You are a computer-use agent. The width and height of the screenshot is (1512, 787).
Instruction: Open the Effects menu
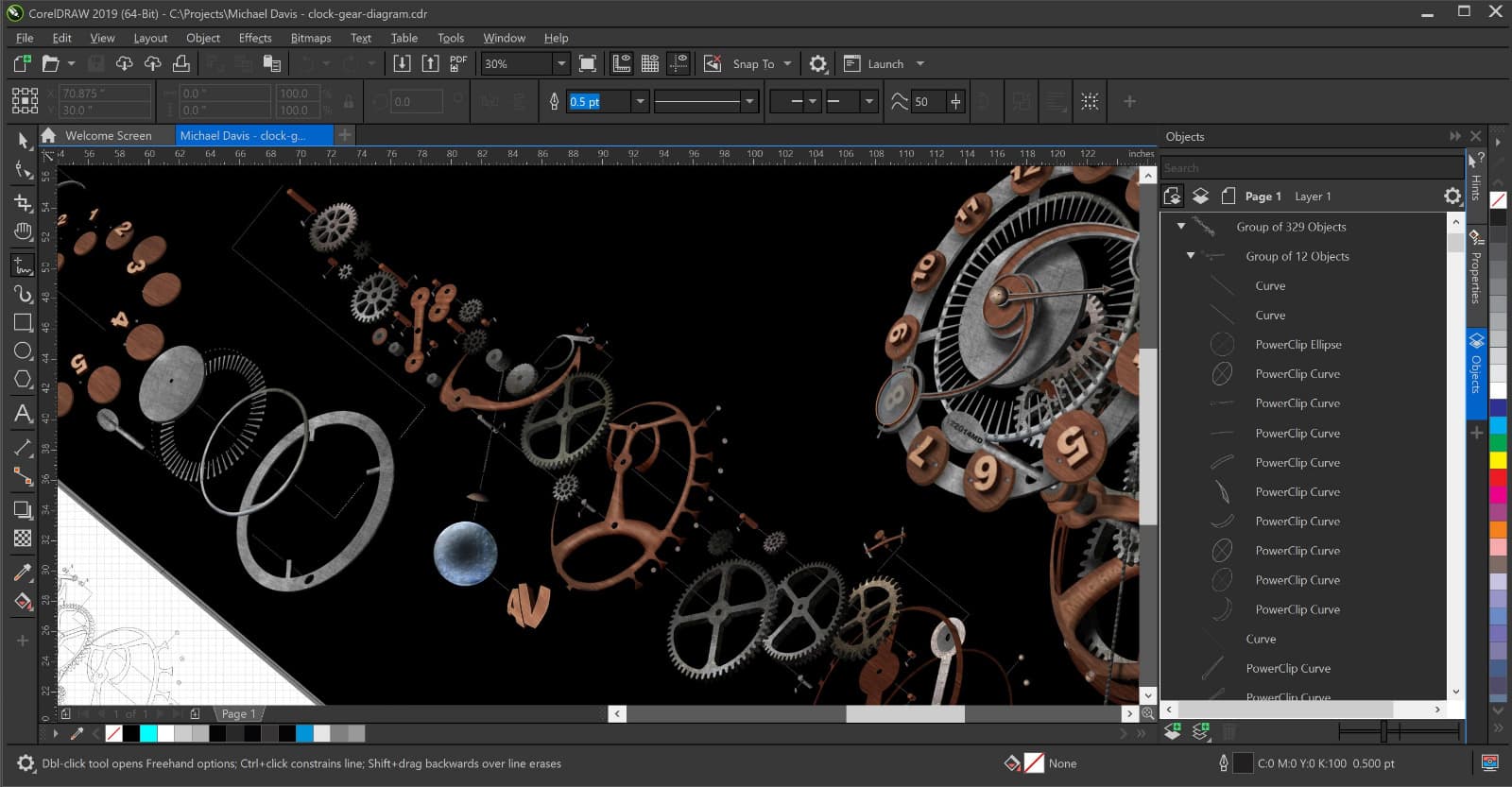point(254,38)
